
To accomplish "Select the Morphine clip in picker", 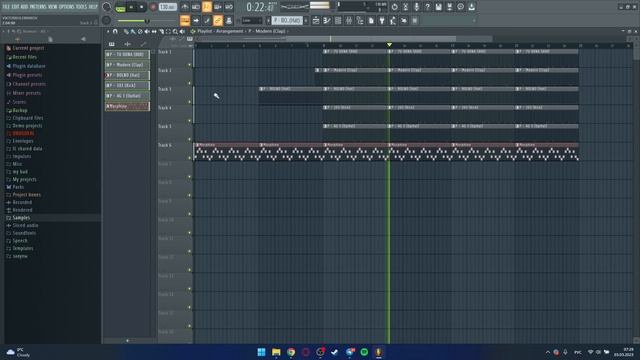I will (127, 106).
